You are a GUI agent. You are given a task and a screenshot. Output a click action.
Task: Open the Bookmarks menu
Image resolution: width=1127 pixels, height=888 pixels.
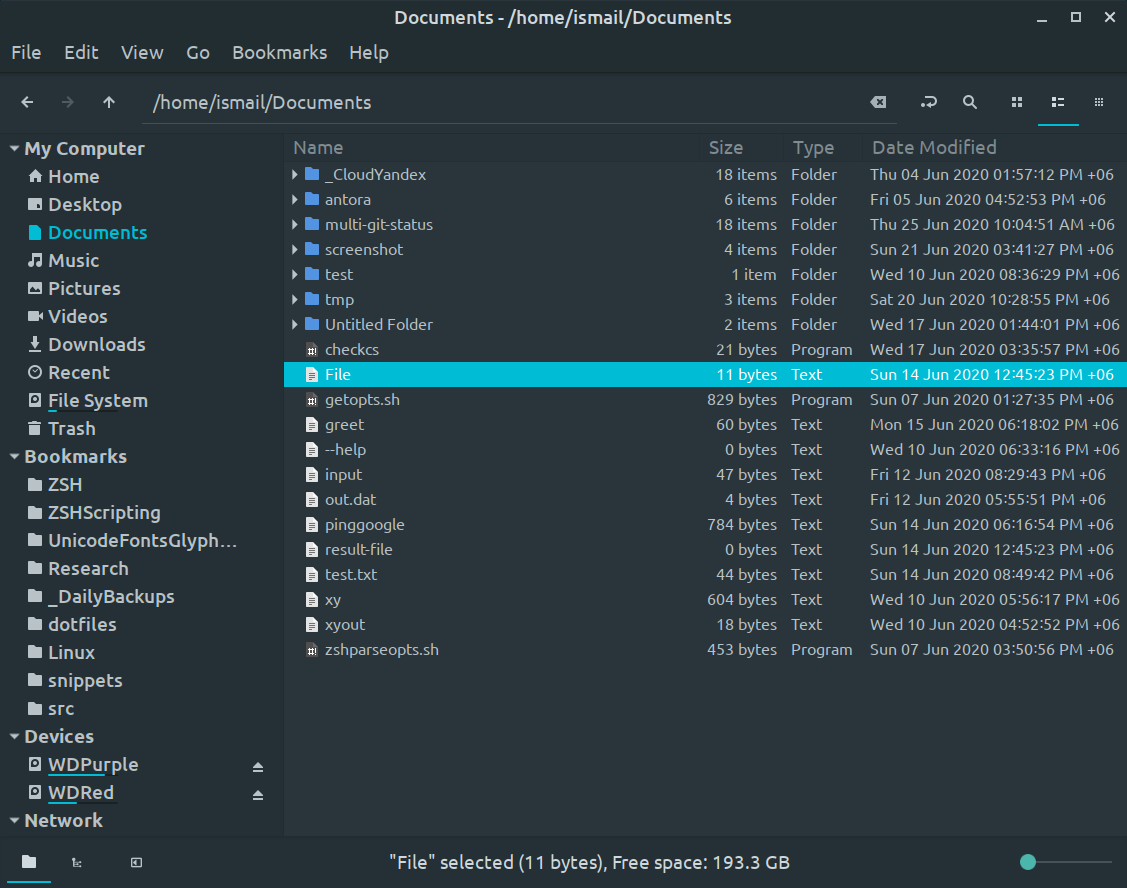click(279, 52)
